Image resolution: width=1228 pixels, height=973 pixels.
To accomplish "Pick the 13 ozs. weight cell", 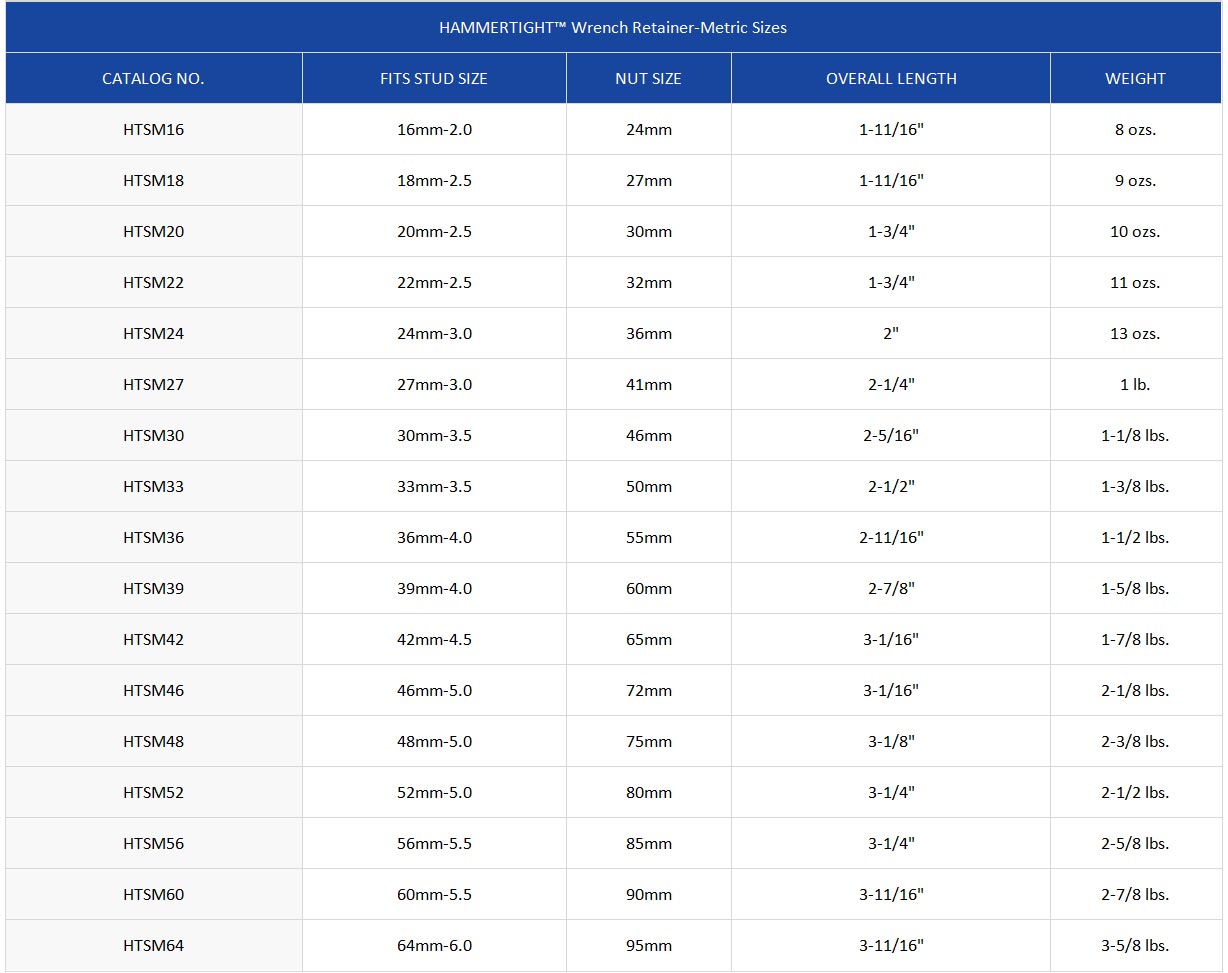I will click(1135, 334).
